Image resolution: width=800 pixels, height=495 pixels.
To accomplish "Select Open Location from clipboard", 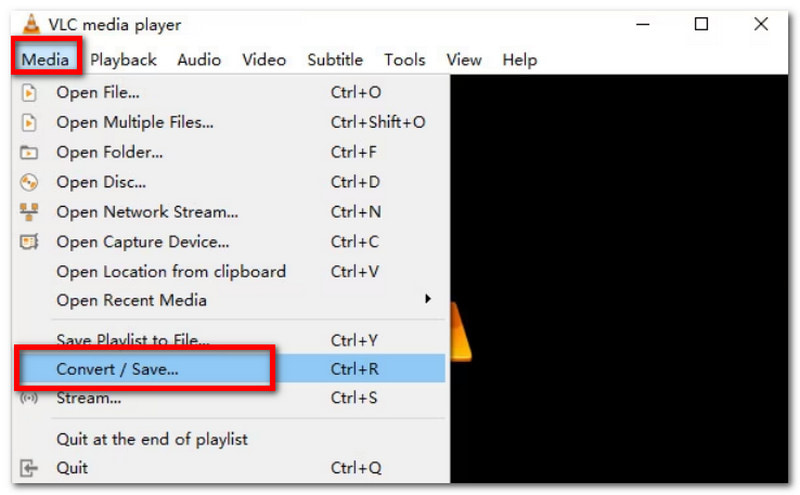I will [x=231, y=271].
